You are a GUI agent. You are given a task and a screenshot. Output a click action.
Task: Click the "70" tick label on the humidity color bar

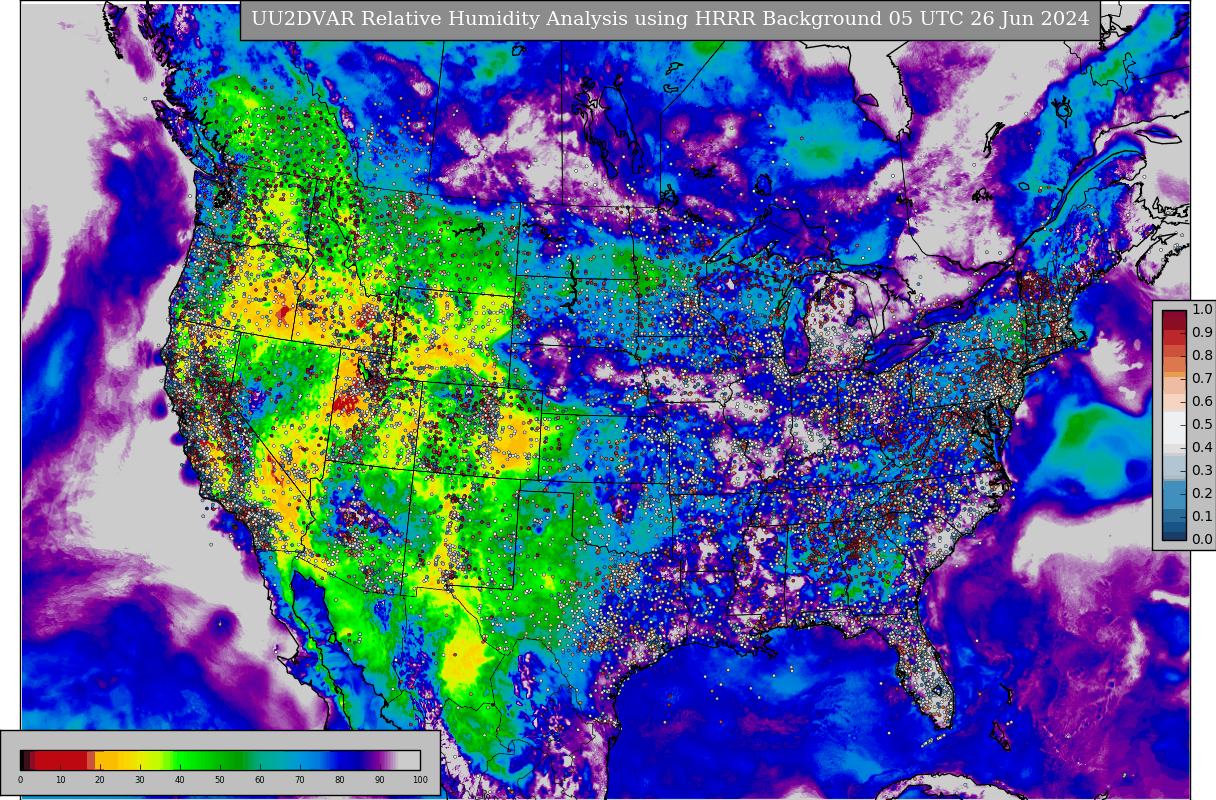[x=300, y=780]
